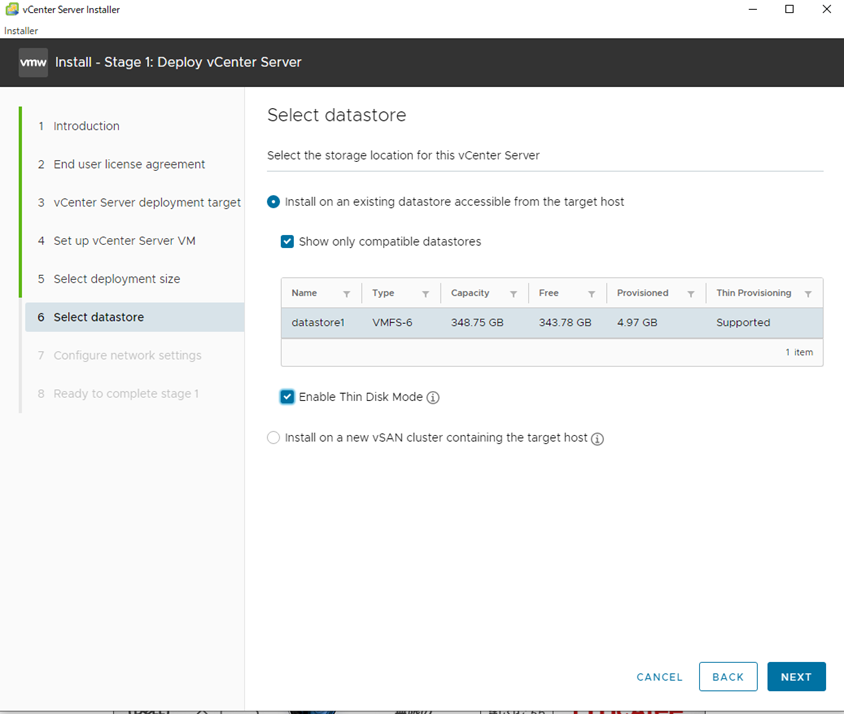This screenshot has height=714, width=844.
Task: Go to step 4 Set up vCenter Server VM
Action: [x=124, y=241]
